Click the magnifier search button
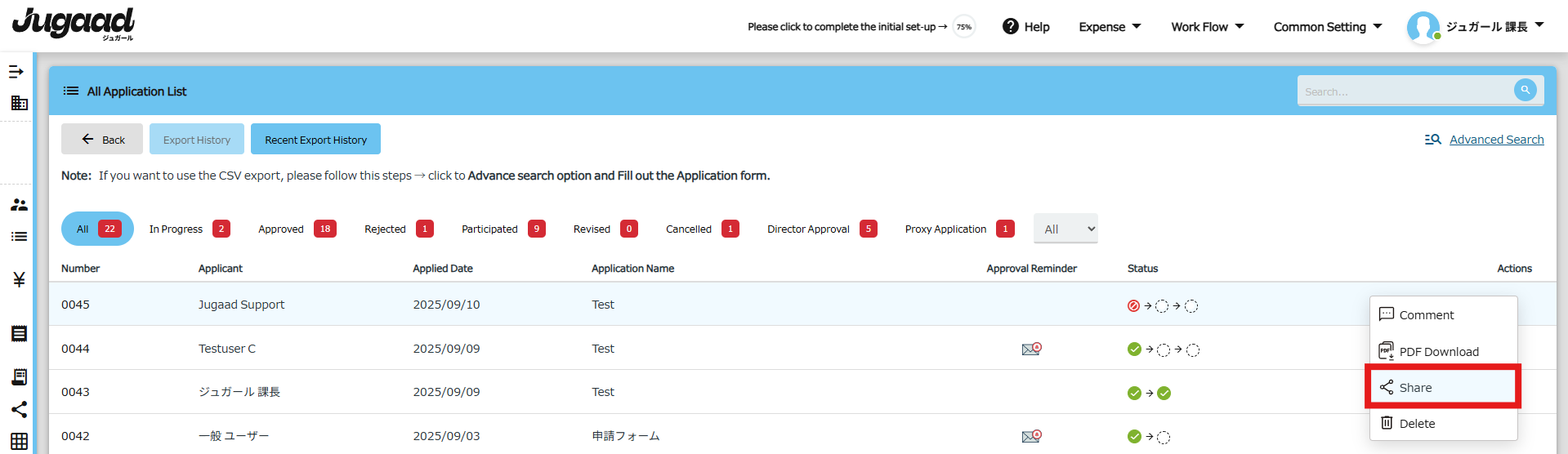Viewport: 1568px width, 454px height. (1525, 90)
